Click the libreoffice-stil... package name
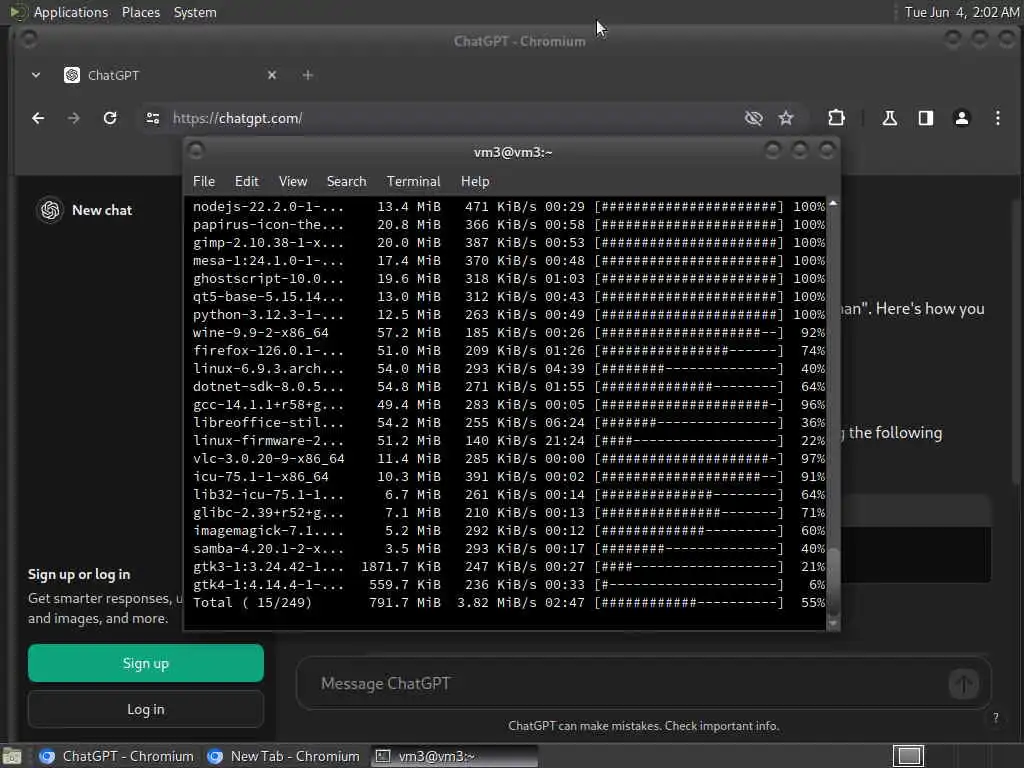Image resolution: width=1024 pixels, height=768 pixels. pos(268,423)
